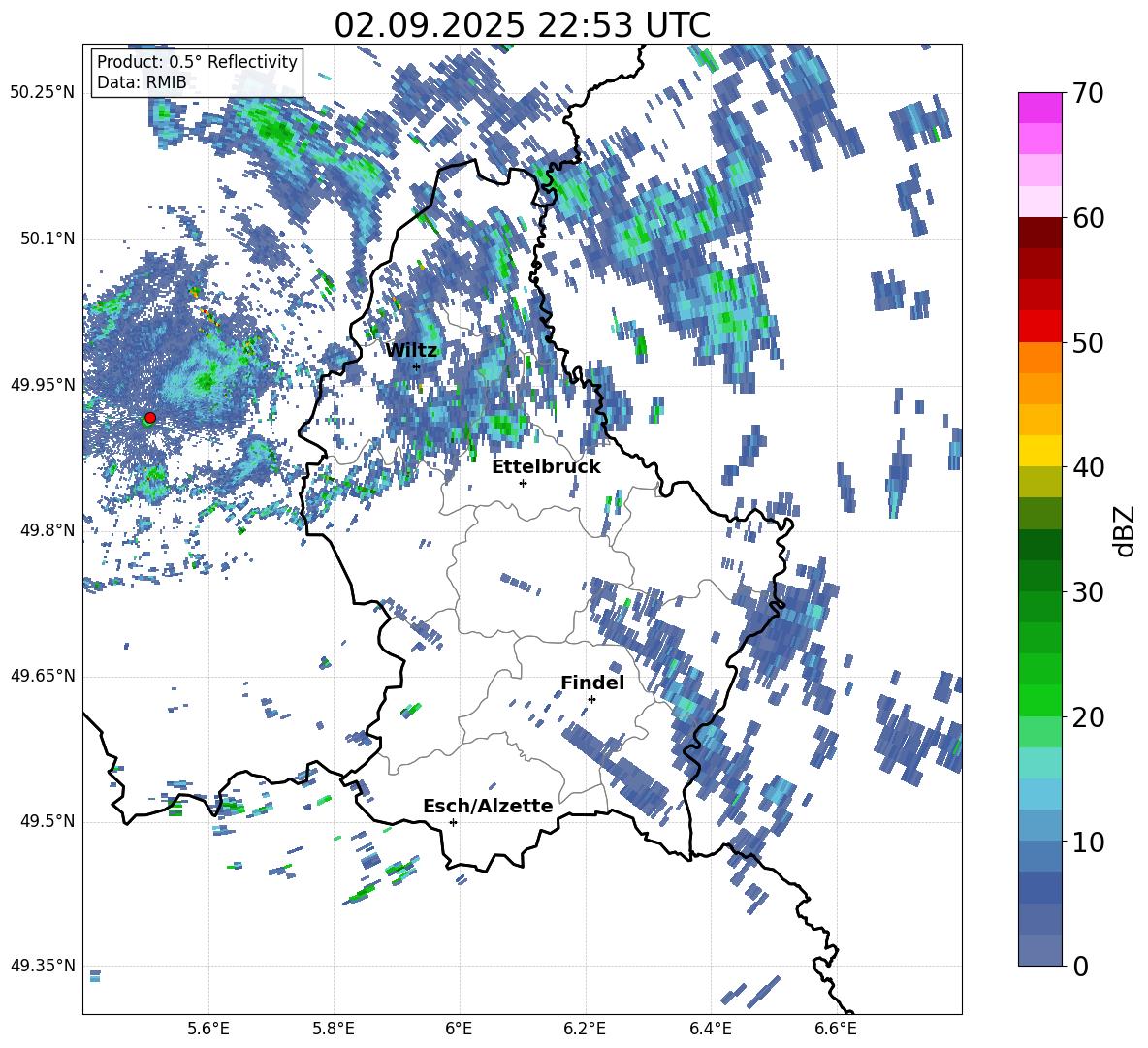Click the dark blue colorbar segment near 0
Image resolution: width=1148 pixels, height=1048 pixels.
1040,950
